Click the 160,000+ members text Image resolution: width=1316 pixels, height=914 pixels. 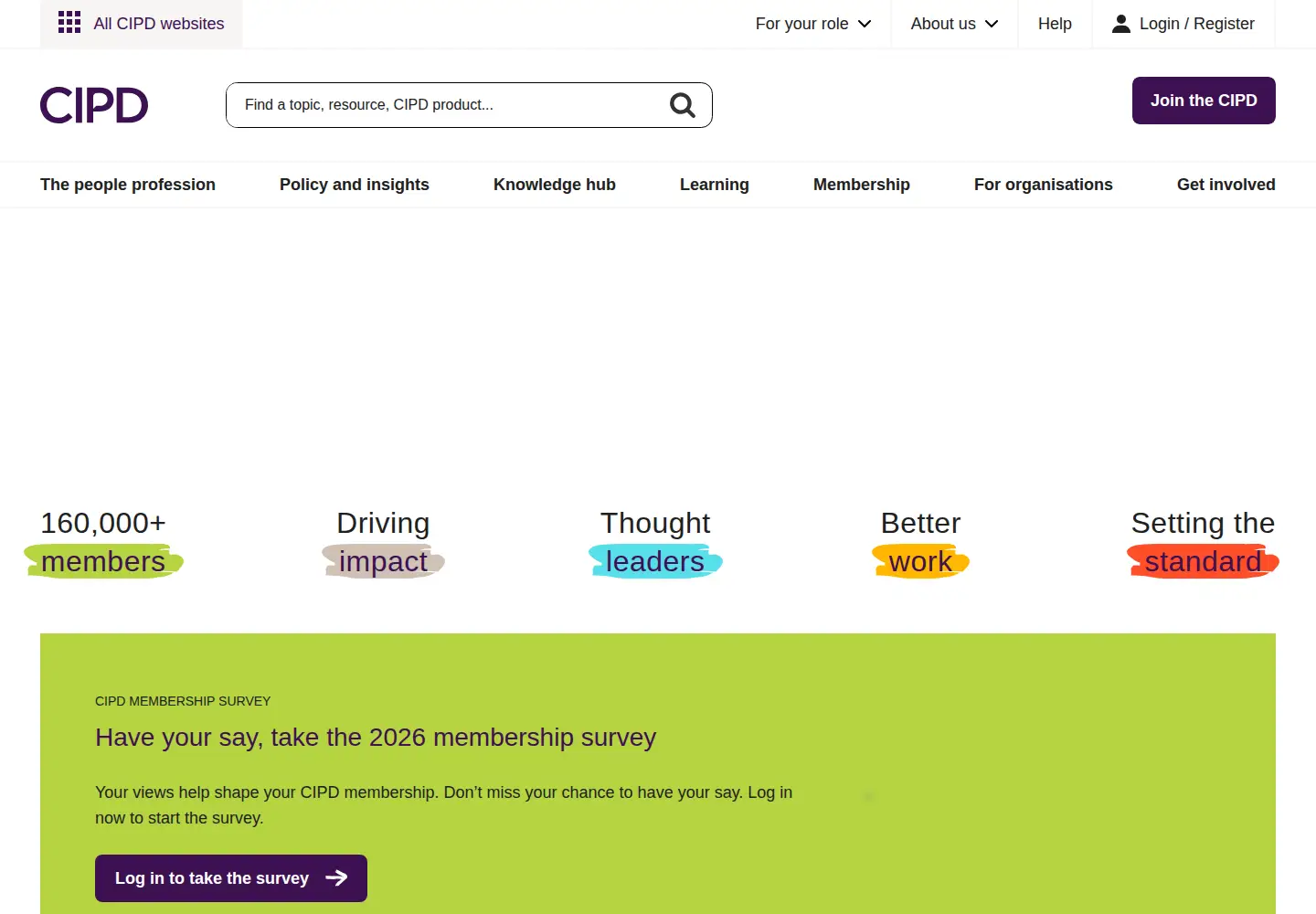(x=103, y=542)
